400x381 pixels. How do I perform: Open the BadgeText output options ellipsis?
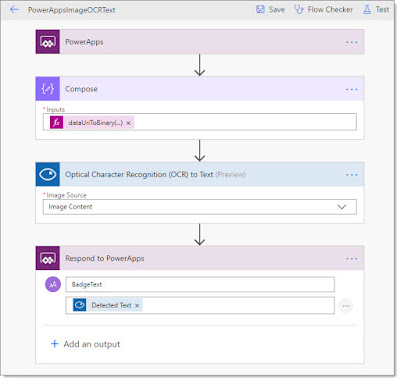[x=346, y=306]
